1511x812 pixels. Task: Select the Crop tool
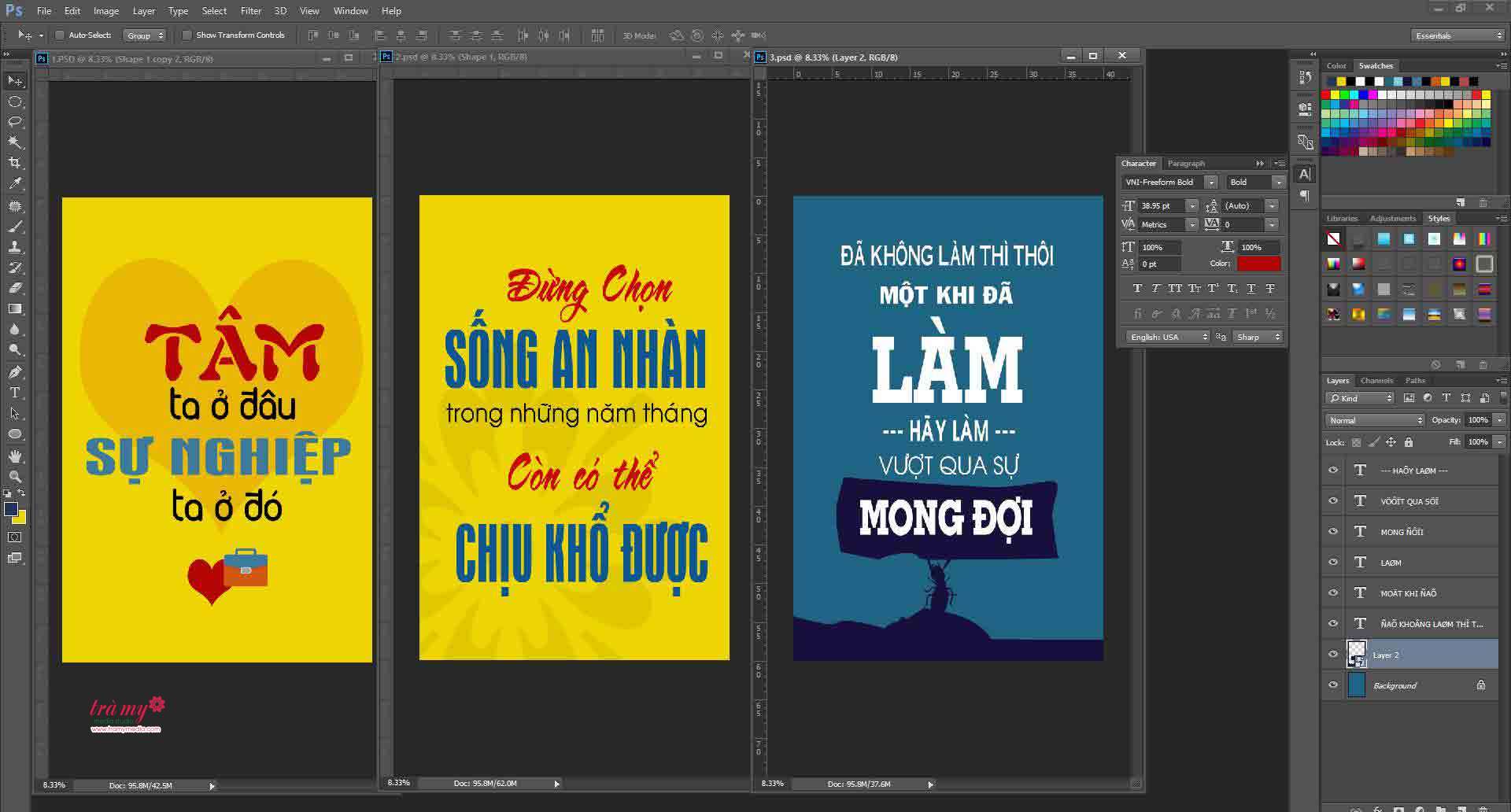tap(15, 163)
